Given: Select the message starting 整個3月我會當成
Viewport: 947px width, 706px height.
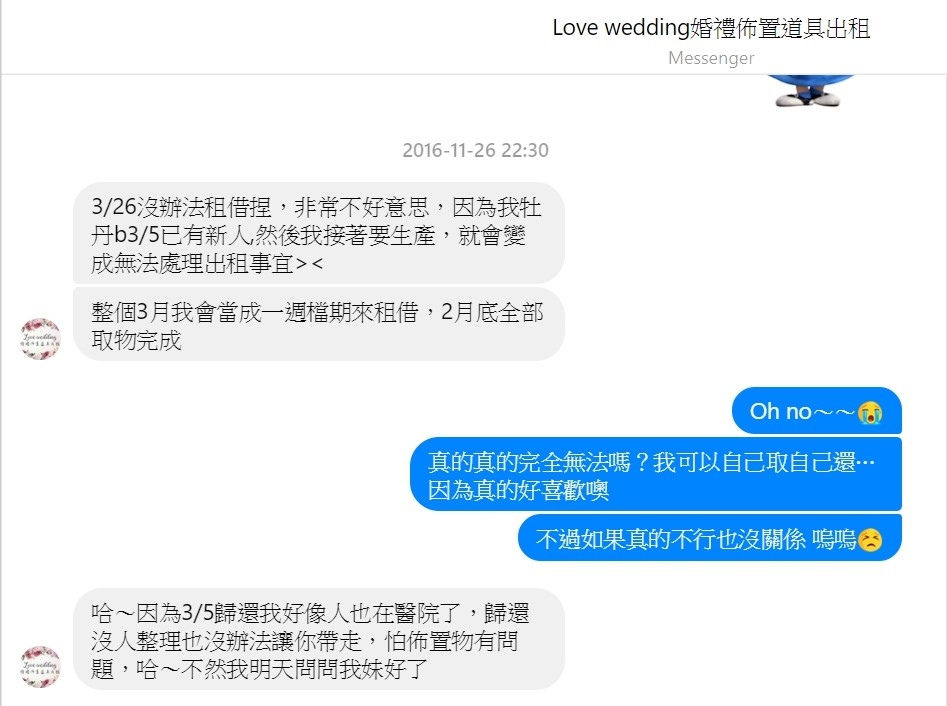Looking at the screenshot, I should (x=318, y=324).
